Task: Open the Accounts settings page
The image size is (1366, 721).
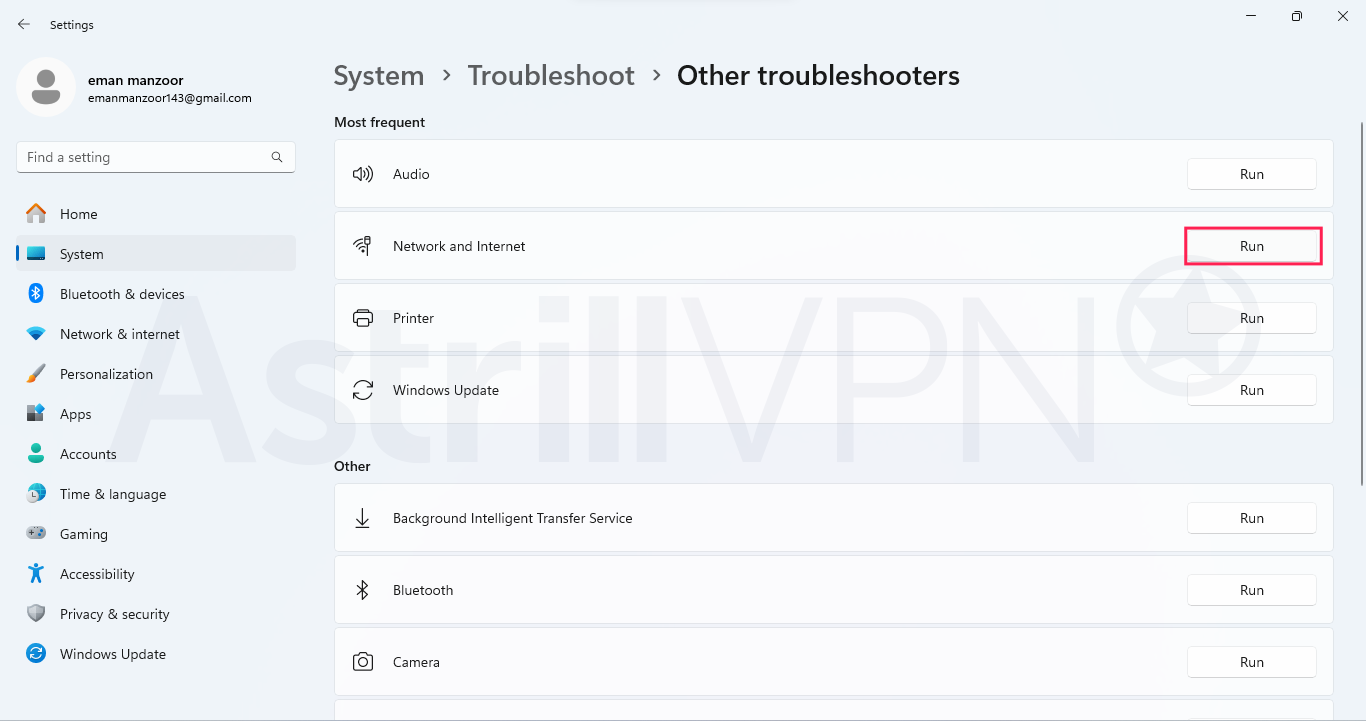Action: pos(156,454)
